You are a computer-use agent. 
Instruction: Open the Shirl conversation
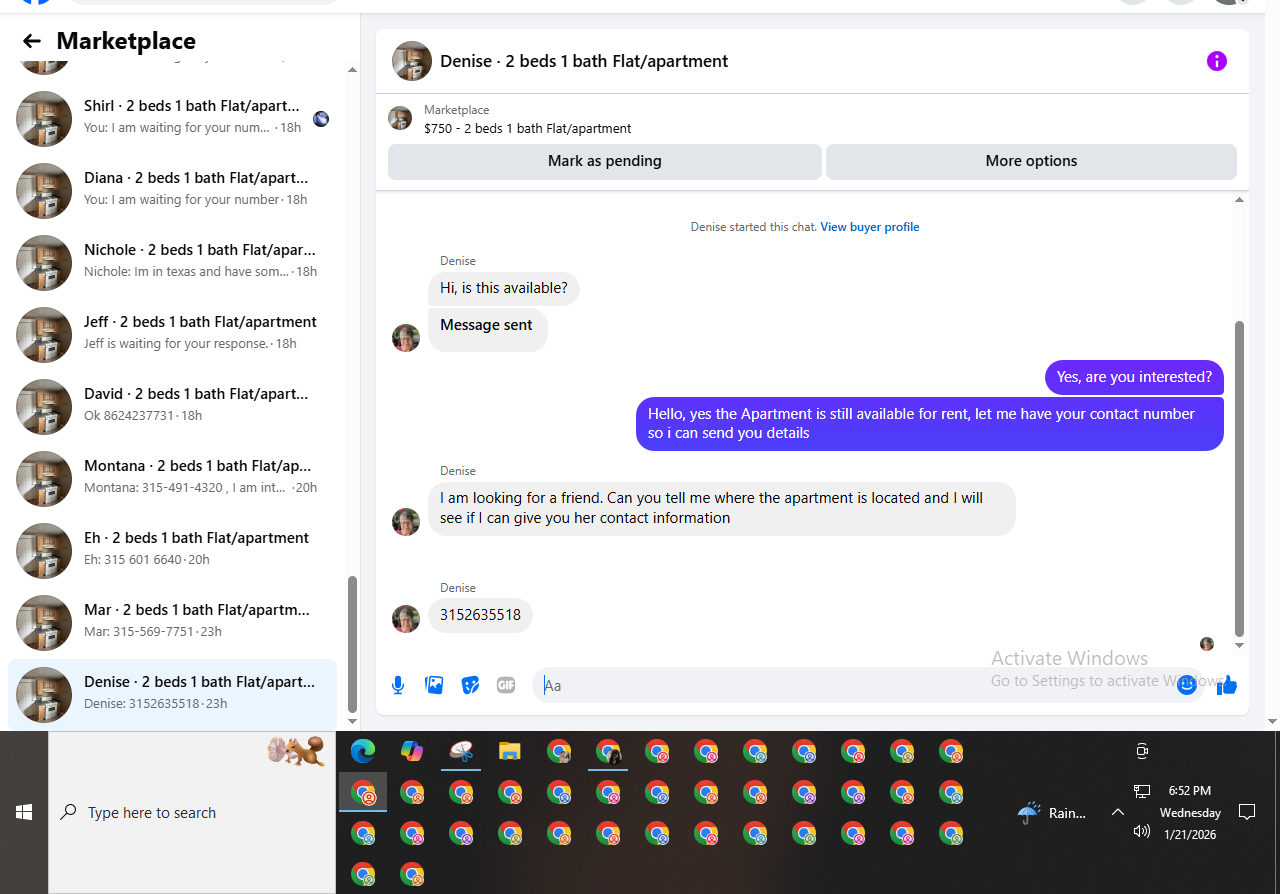tap(172, 118)
